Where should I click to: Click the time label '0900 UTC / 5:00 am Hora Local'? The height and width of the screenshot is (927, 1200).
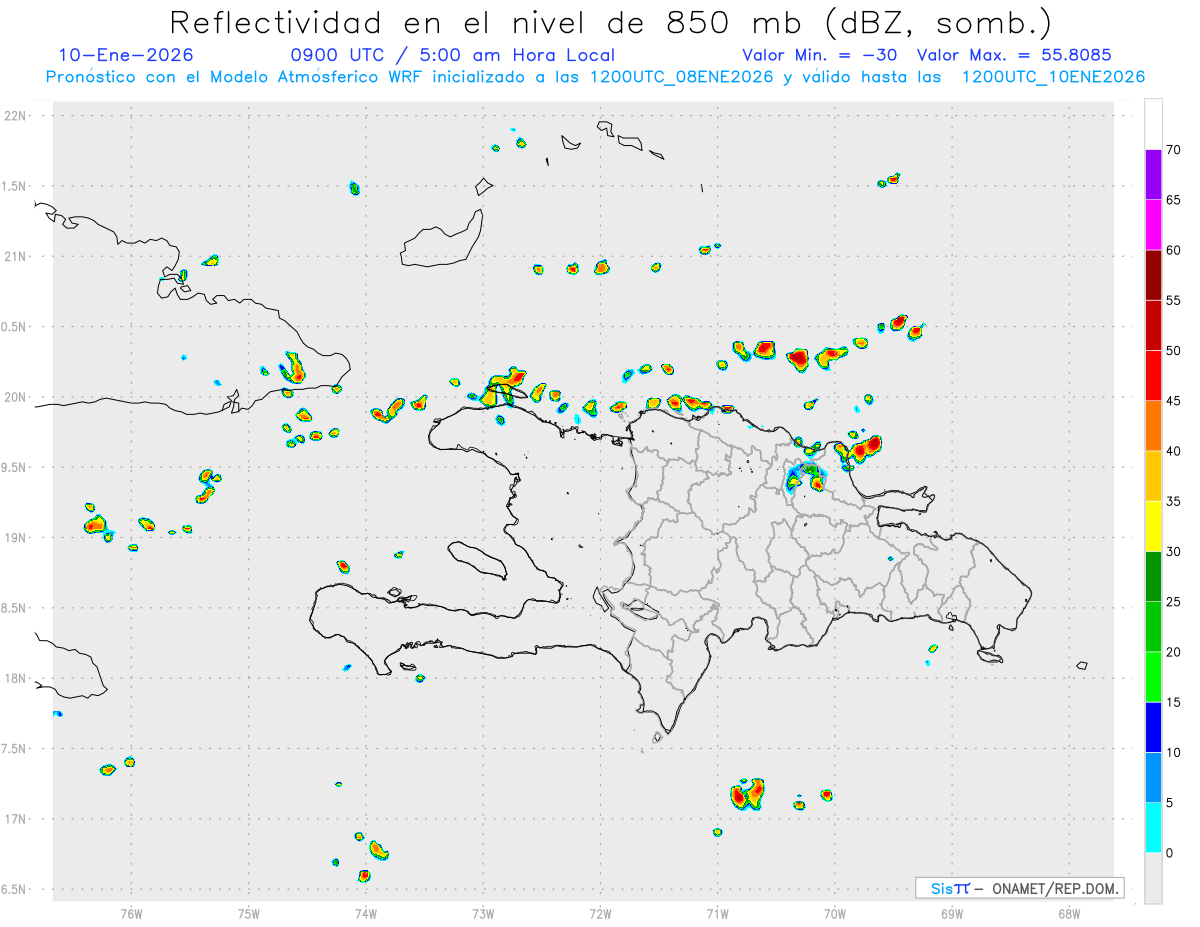coord(453,55)
